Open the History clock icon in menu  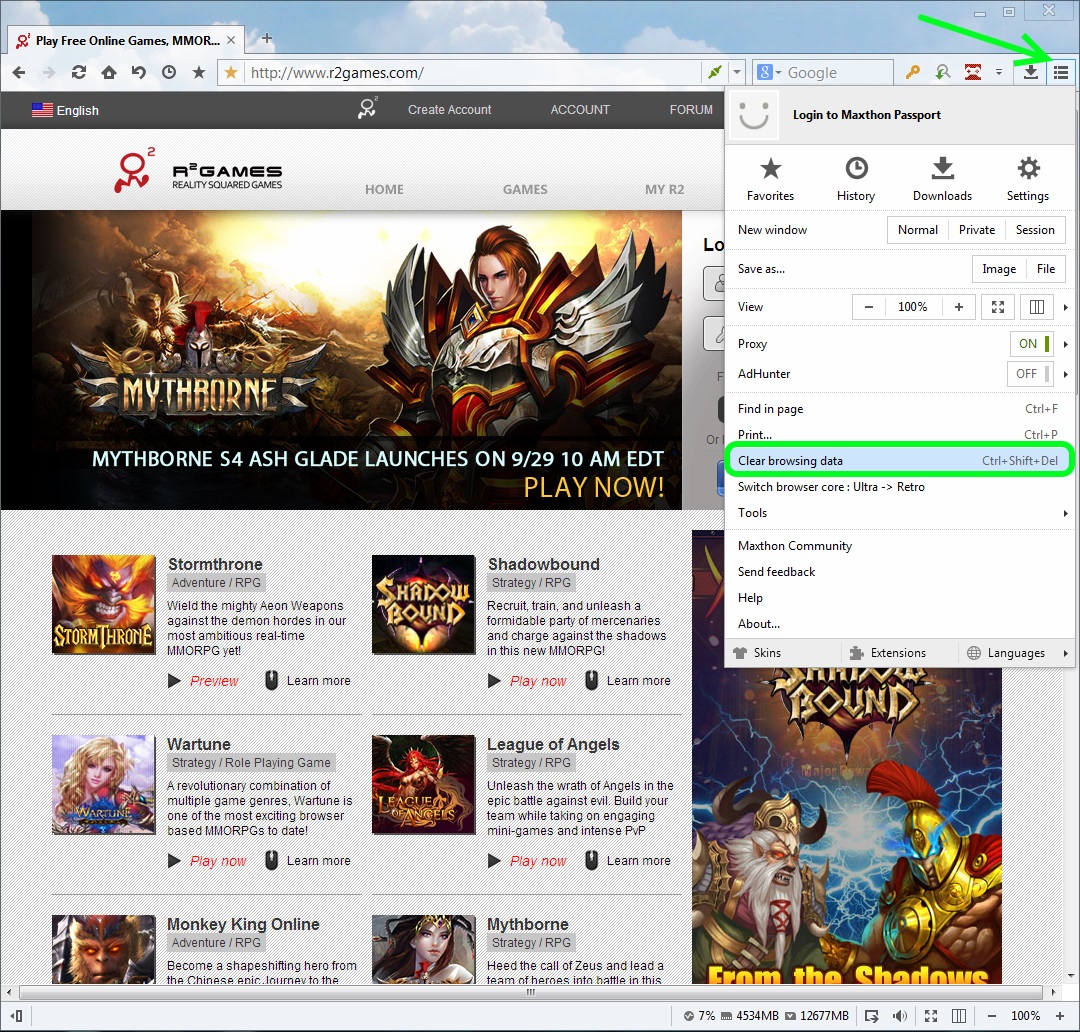point(856,179)
